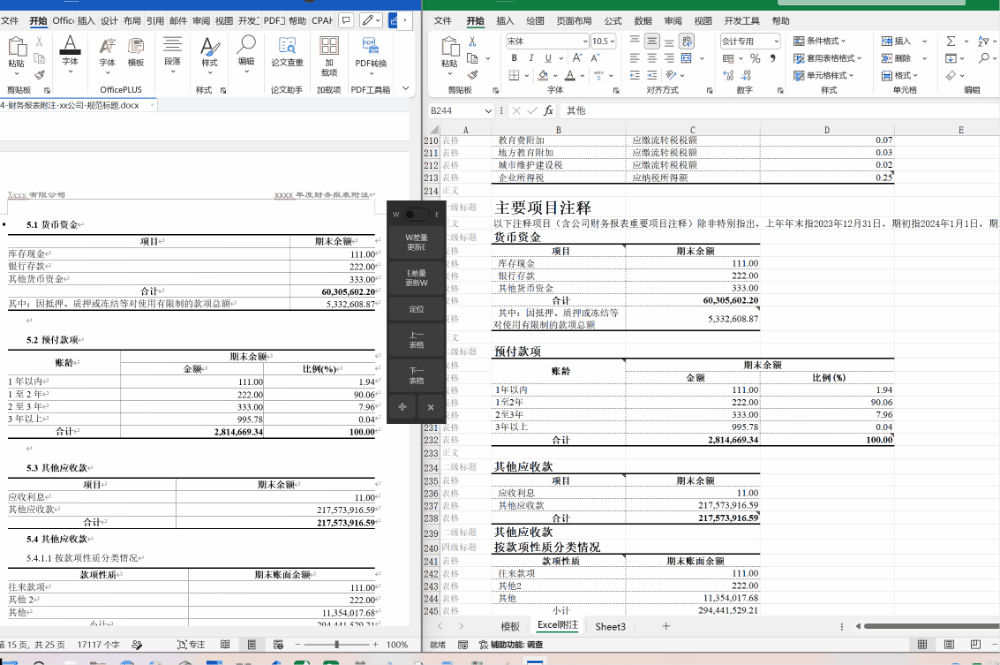Collapse Word ribbon chevron
This screenshot has width=1000, height=665.
click(406, 89)
